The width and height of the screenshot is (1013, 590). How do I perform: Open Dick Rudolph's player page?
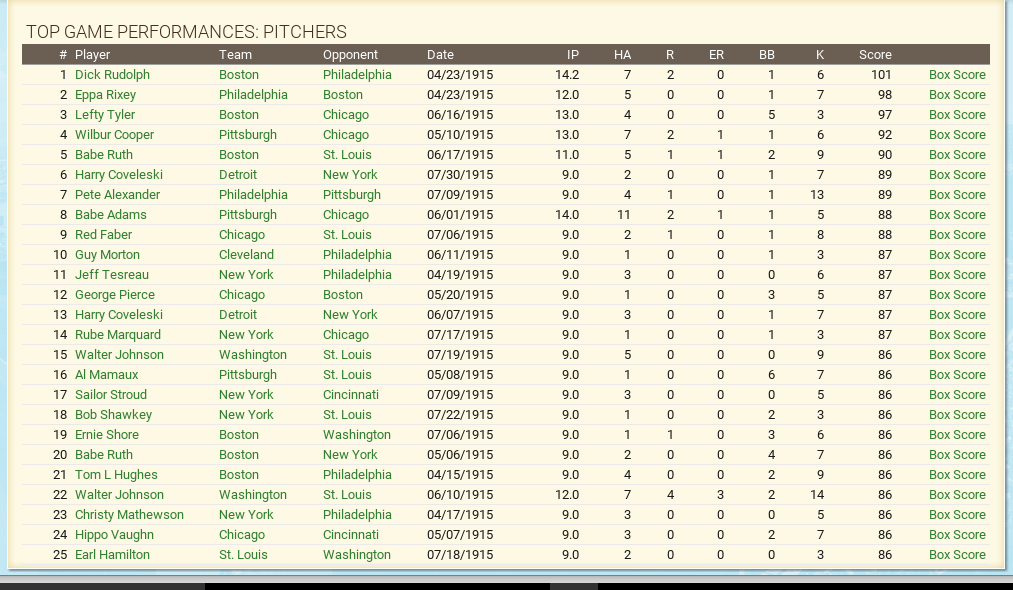tap(112, 75)
